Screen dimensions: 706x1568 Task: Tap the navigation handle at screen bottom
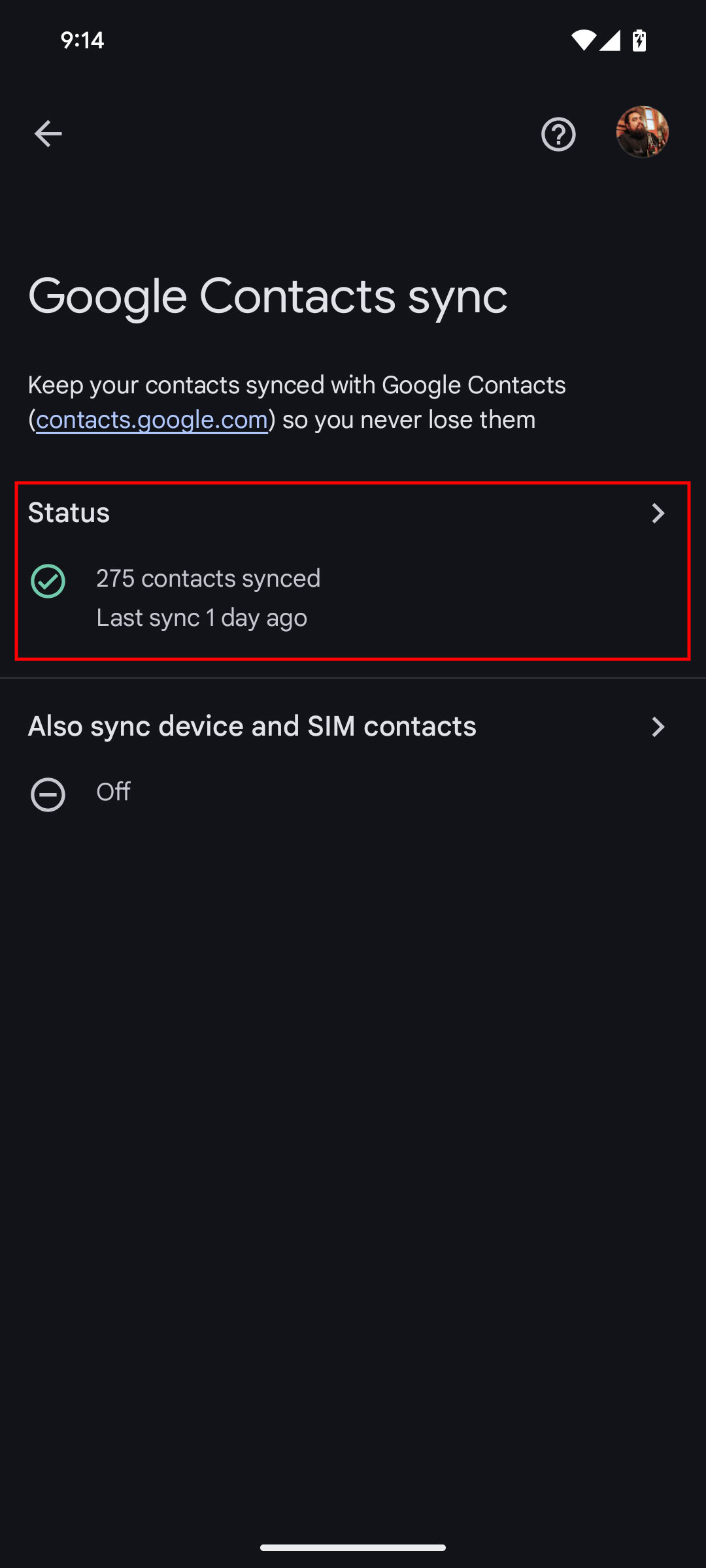tap(353, 1546)
